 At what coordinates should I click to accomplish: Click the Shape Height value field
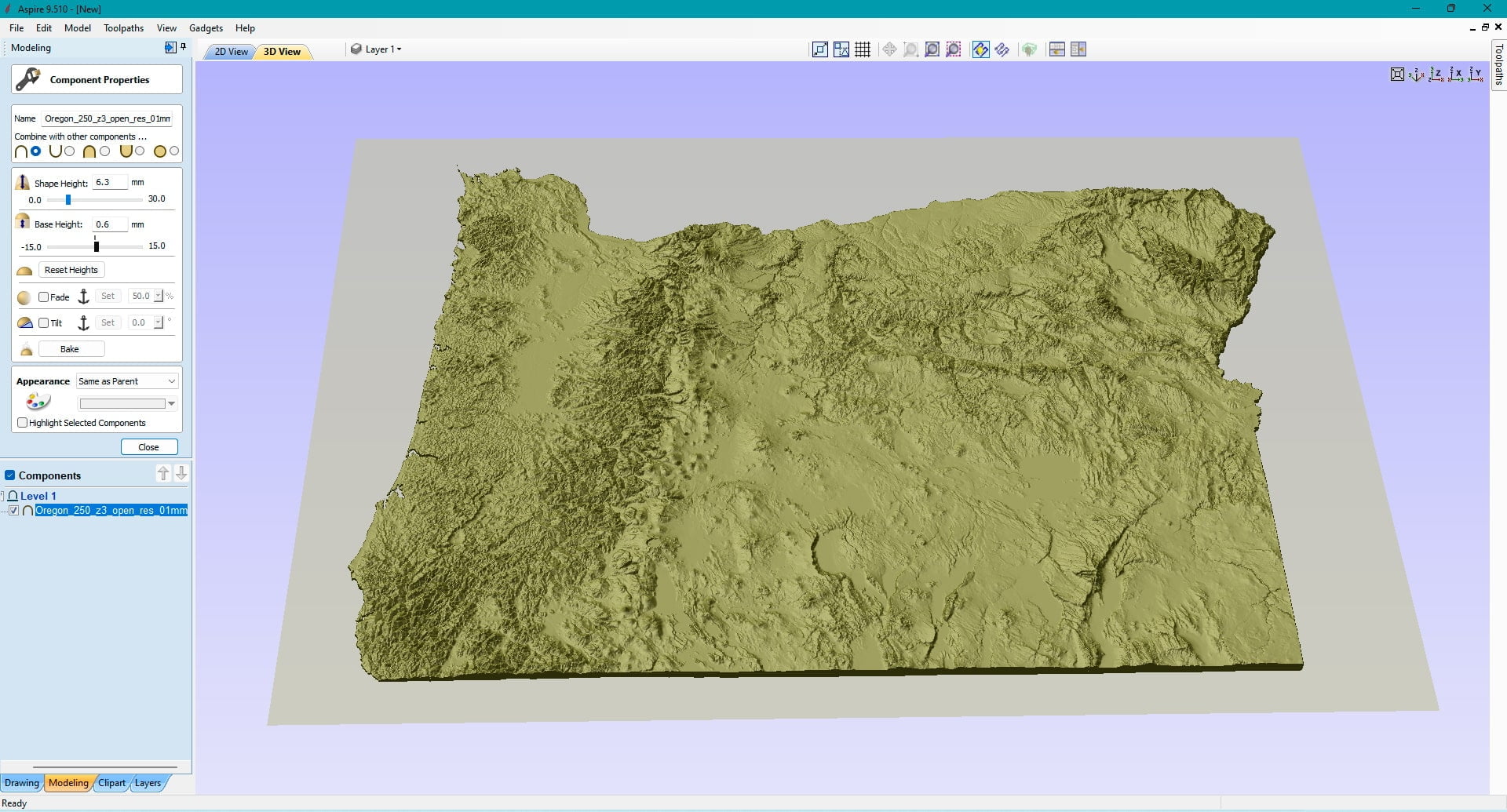pyautogui.click(x=110, y=182)
